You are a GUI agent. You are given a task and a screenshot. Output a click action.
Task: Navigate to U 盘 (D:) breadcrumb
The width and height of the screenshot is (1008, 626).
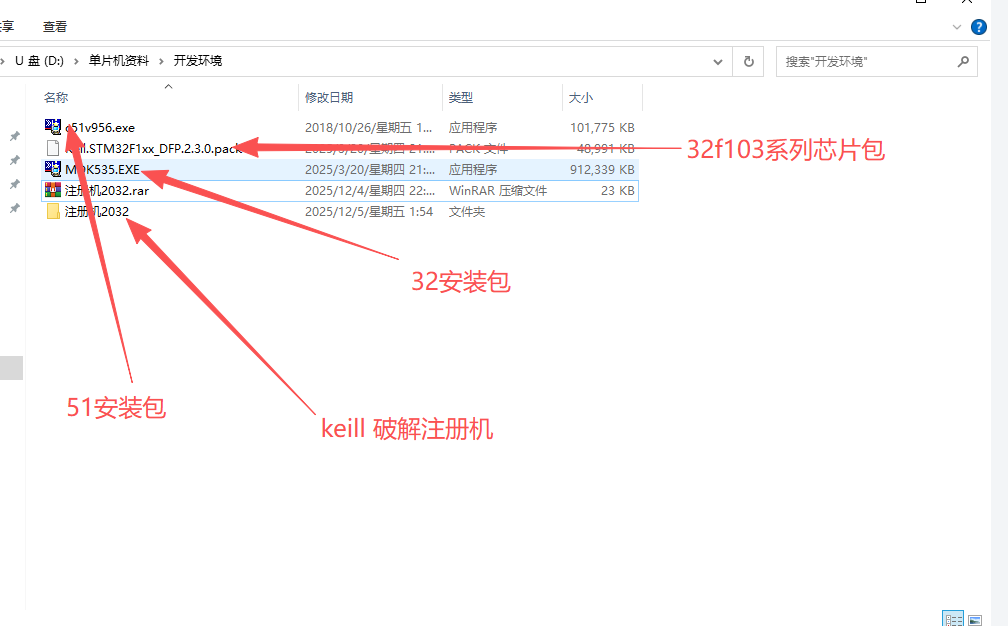coord(39,61)
